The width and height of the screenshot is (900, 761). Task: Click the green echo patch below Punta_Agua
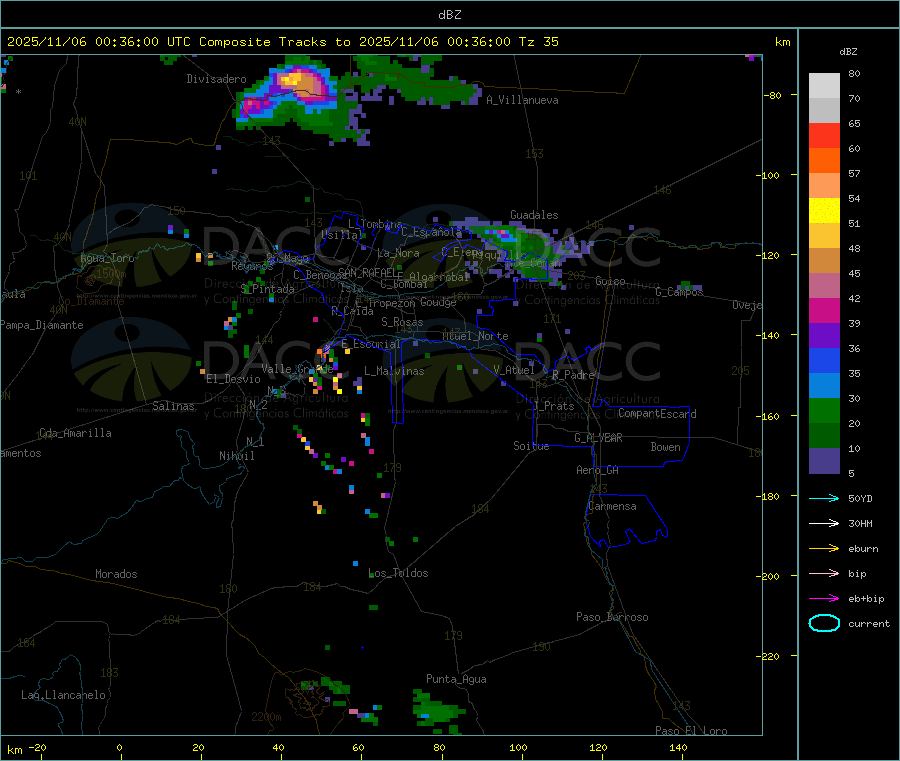click(438, 710)
